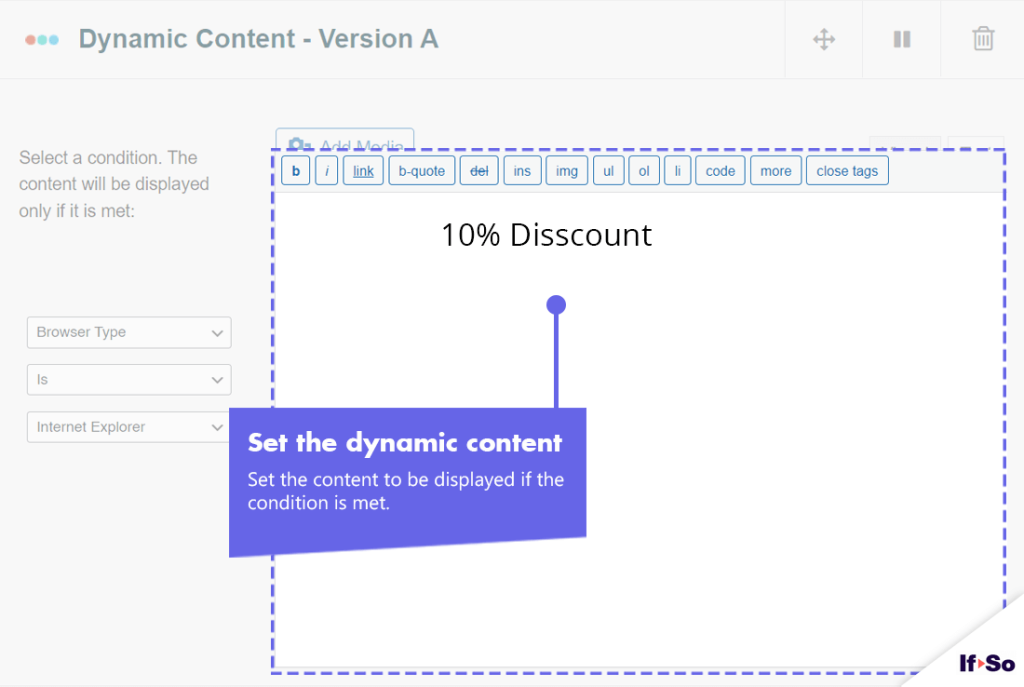The height and width of the screenshot is (687, 1024).
Task: Insert blockquote with b-quote button
Action: 422,171
